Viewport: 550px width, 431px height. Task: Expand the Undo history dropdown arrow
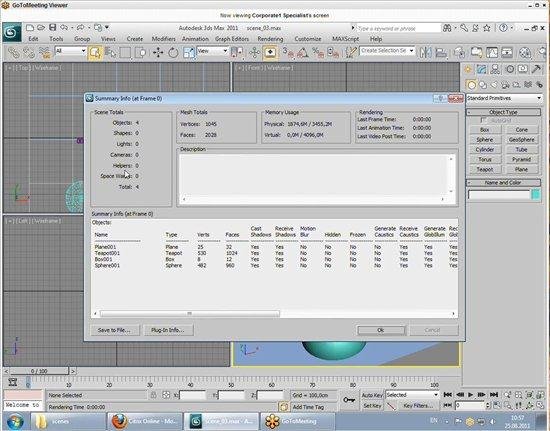click(72, 28)
